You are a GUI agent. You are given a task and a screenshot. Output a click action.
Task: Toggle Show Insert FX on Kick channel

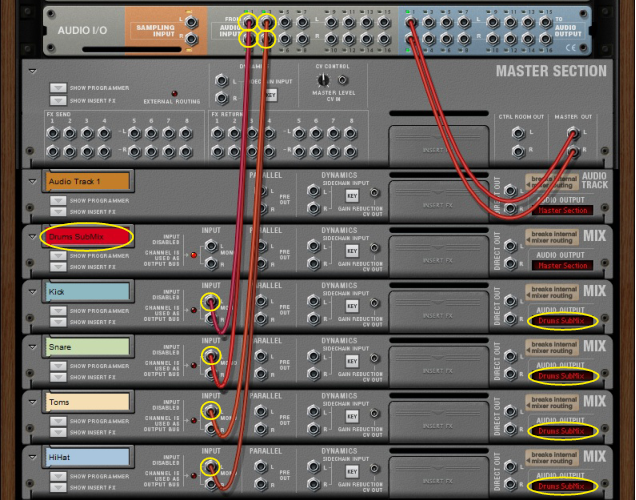57,321
